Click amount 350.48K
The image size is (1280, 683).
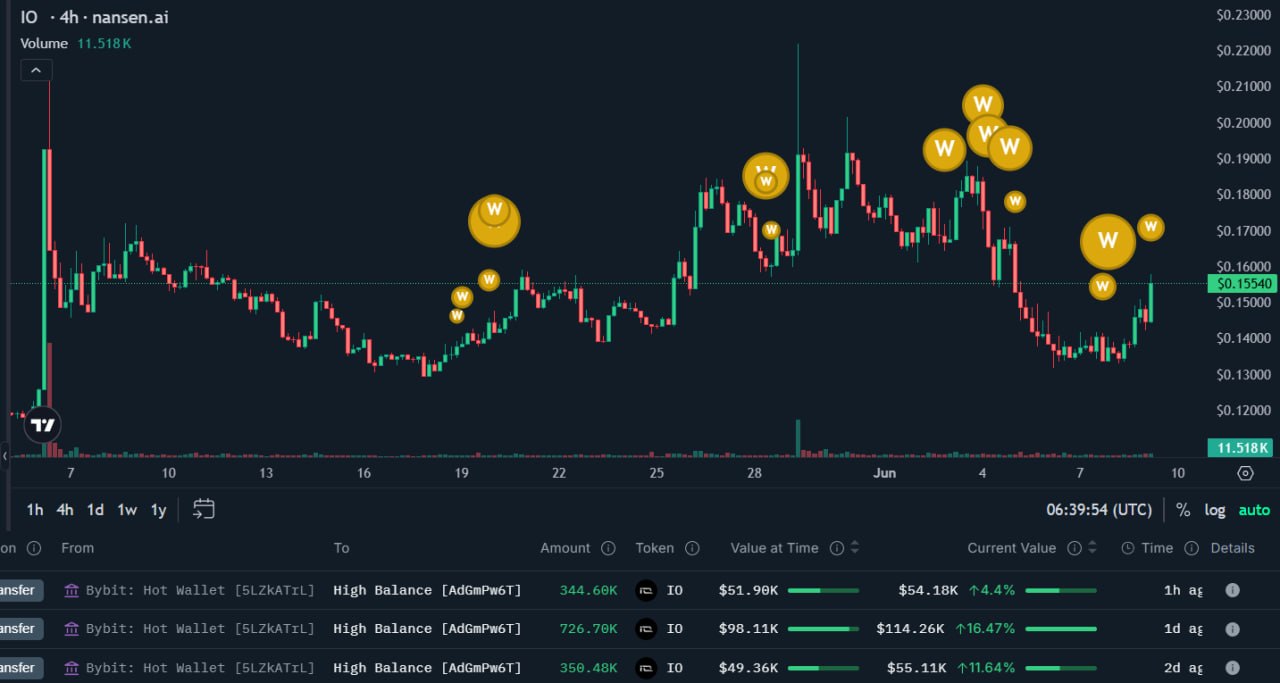point(589,668)
